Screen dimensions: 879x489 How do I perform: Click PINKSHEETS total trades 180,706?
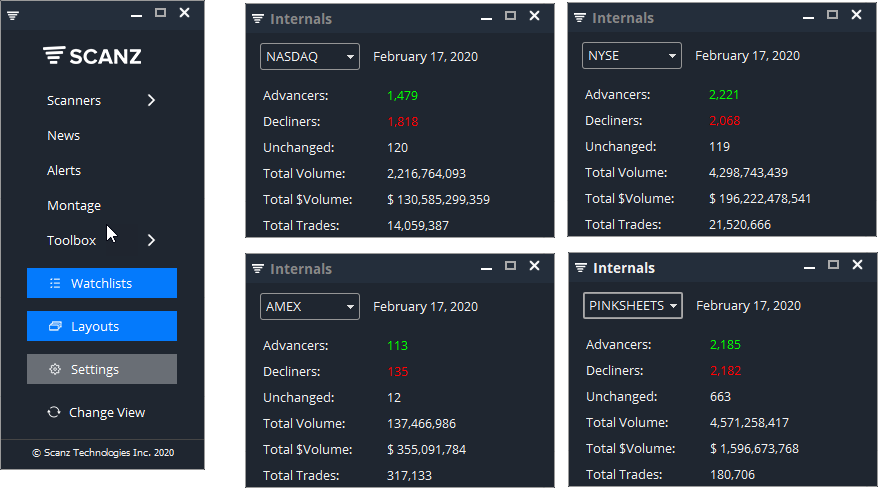pyautogui.click(x=732, y=475)
